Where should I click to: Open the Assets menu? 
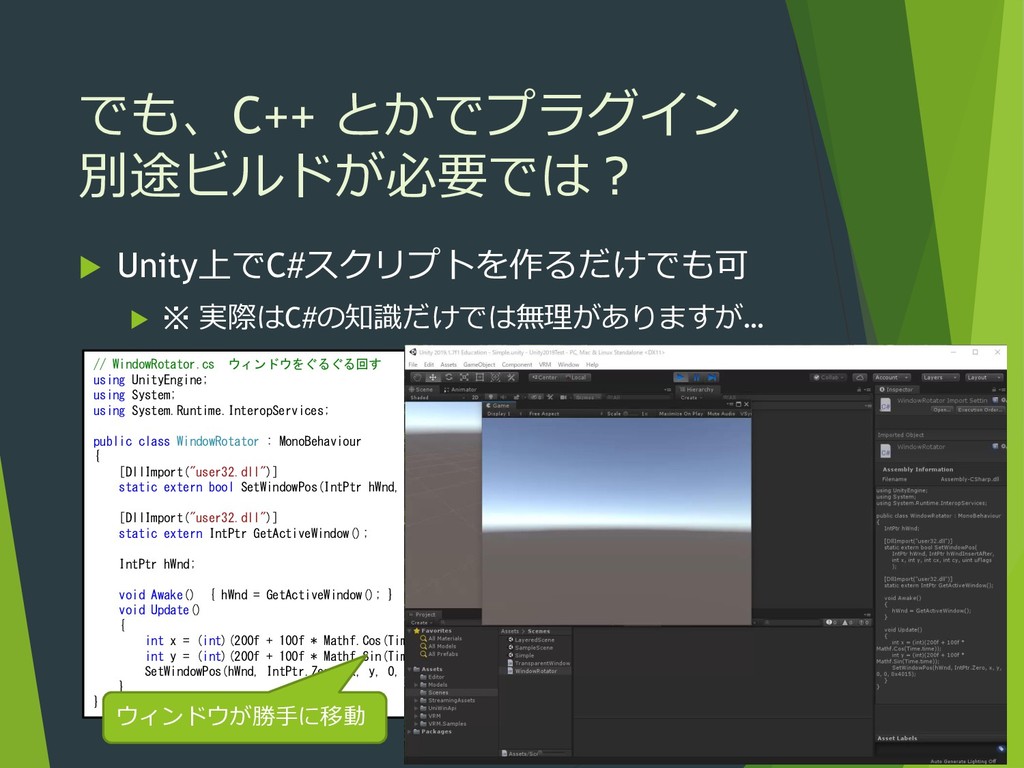coord(449,364)
